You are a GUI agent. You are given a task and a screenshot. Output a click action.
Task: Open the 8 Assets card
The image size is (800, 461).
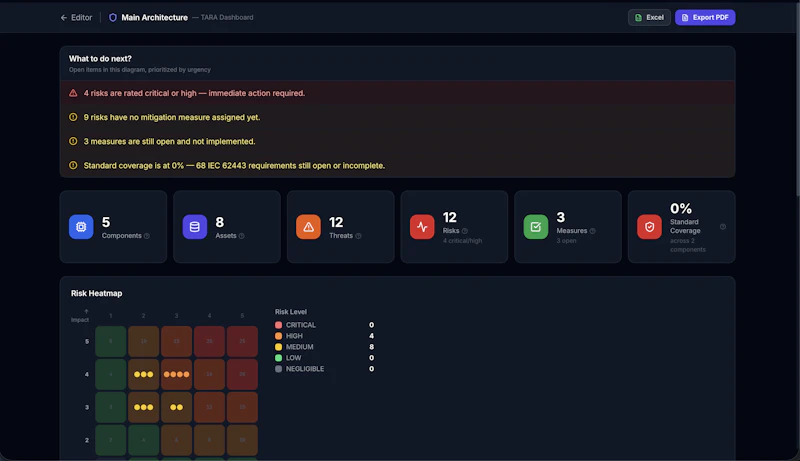[227, 227]
